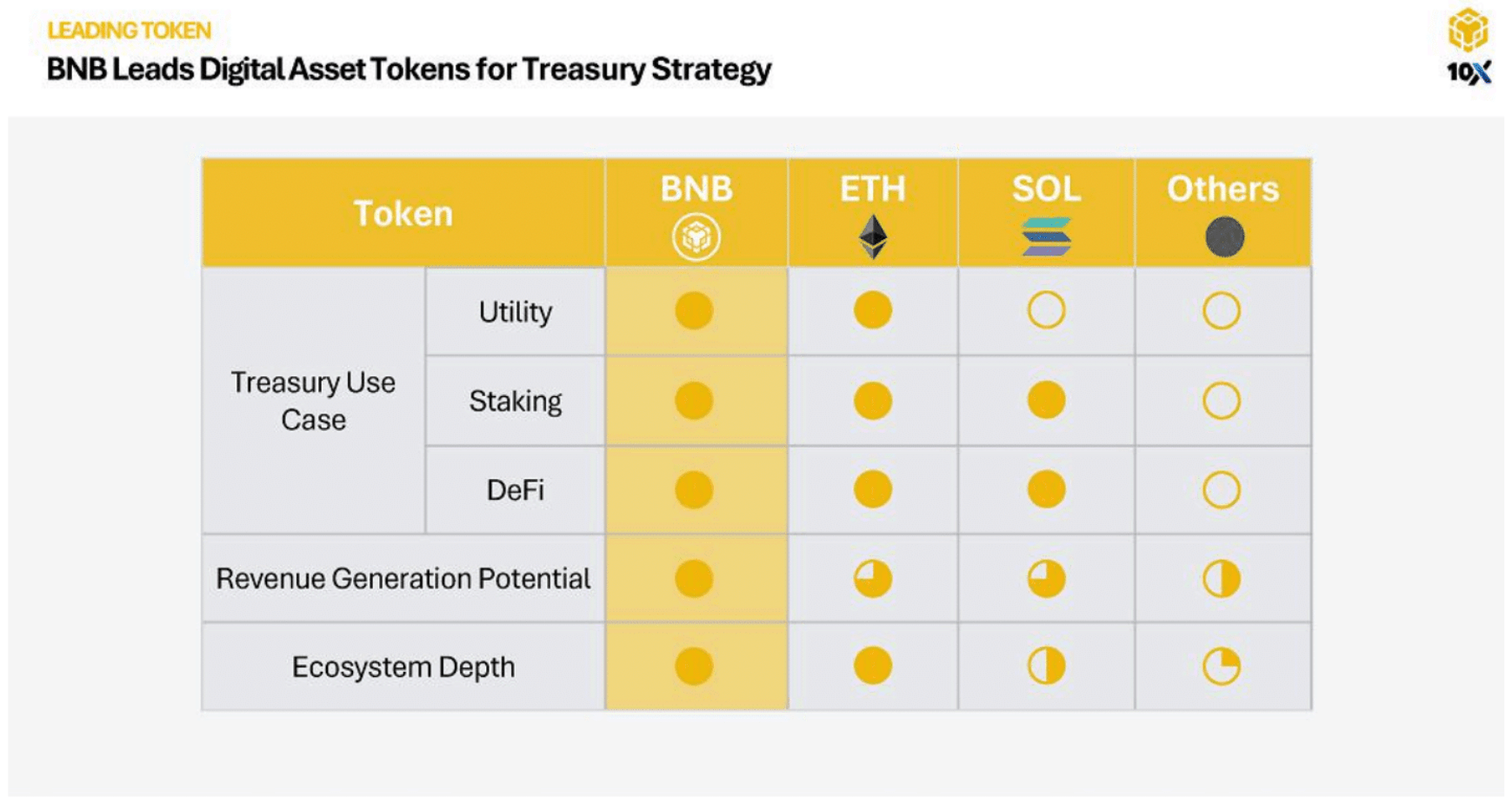1512x797 pixels.
Task: Click the LEADING TOKEN heading text
Action: [x=129, y=30]
